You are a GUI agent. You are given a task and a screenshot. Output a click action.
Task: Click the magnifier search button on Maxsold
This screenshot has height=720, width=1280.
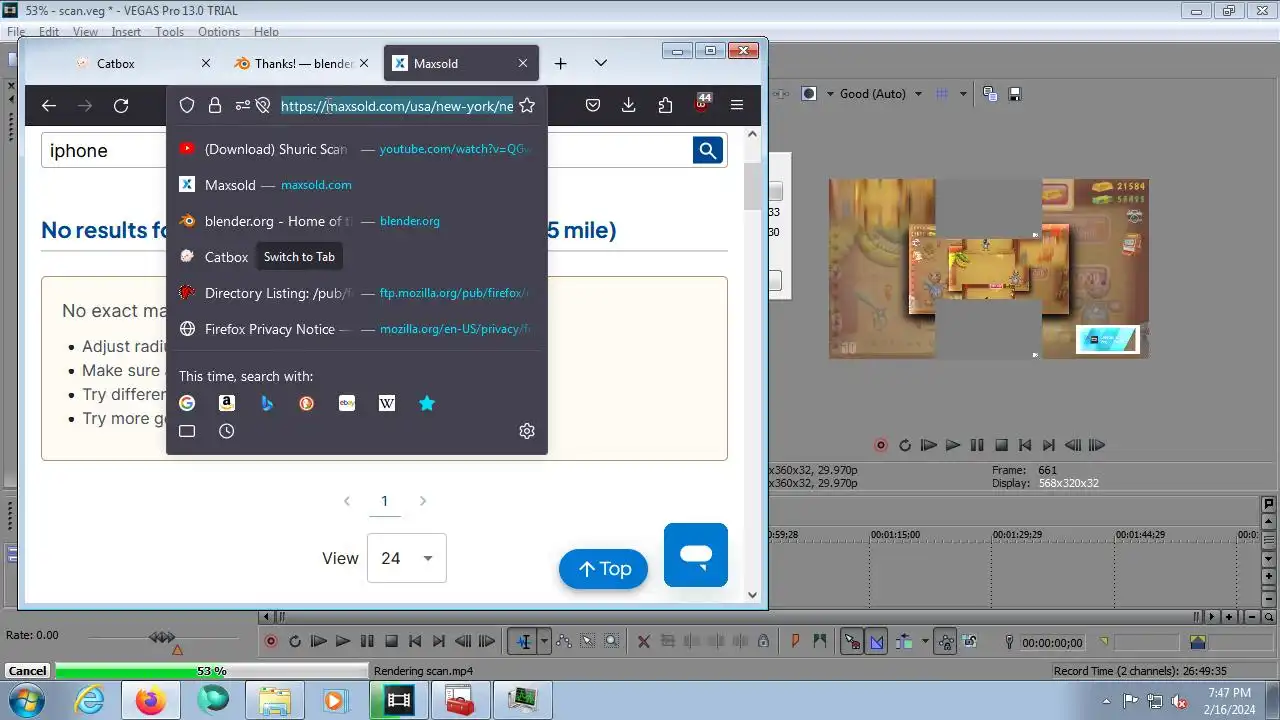[x=708, y=150]
